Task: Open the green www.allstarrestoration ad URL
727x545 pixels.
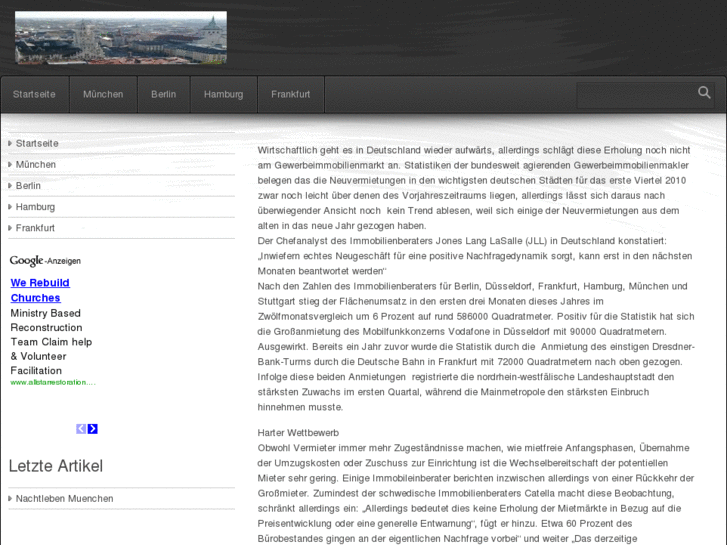Action: [53, 382]
